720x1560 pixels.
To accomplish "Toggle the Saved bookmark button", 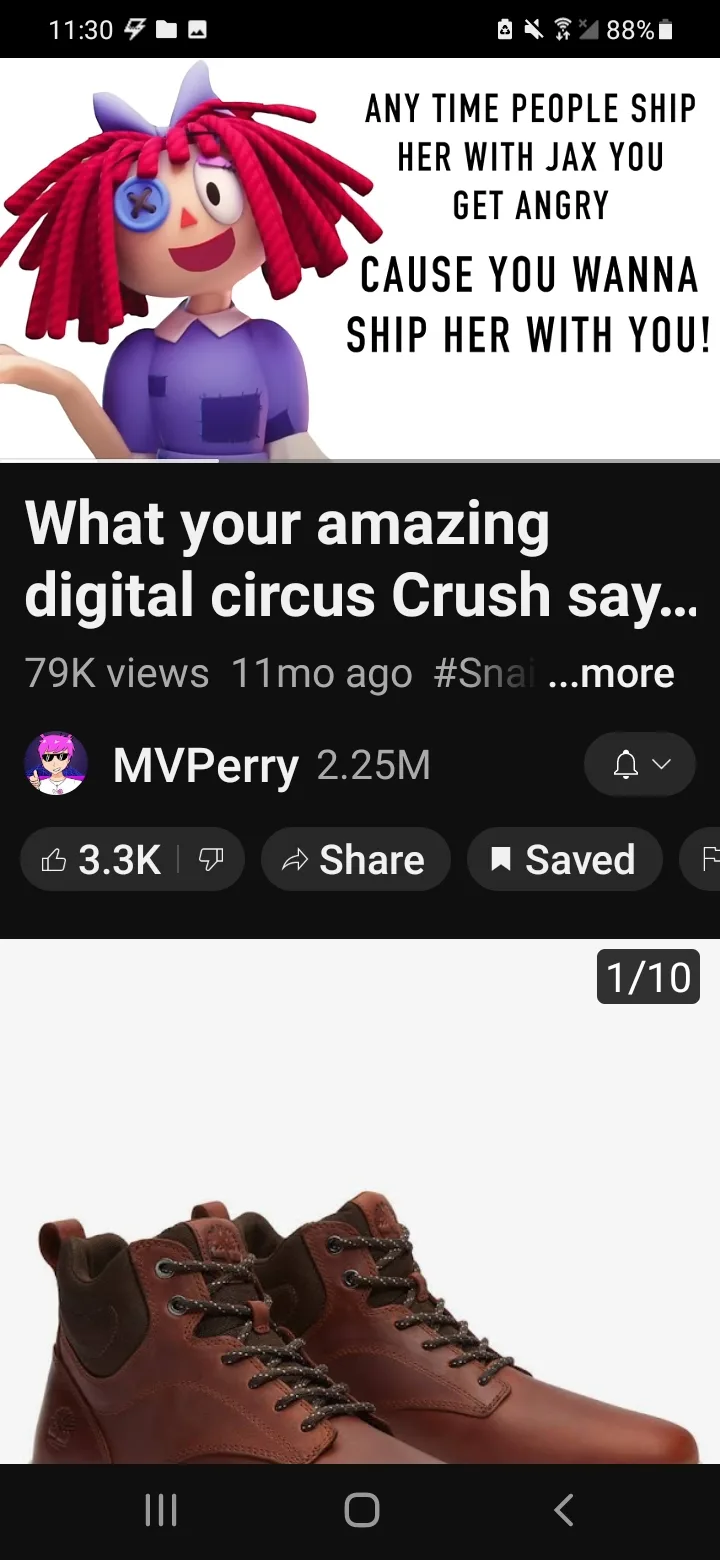I will point(564,859).
